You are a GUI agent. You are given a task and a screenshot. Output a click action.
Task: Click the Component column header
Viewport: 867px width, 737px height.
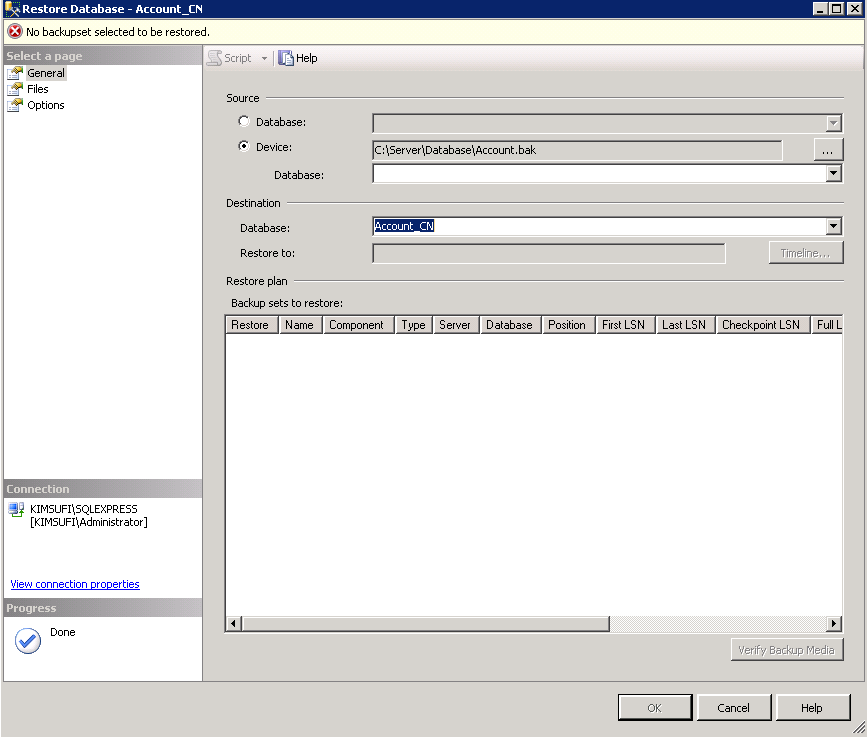click(358, 325)
